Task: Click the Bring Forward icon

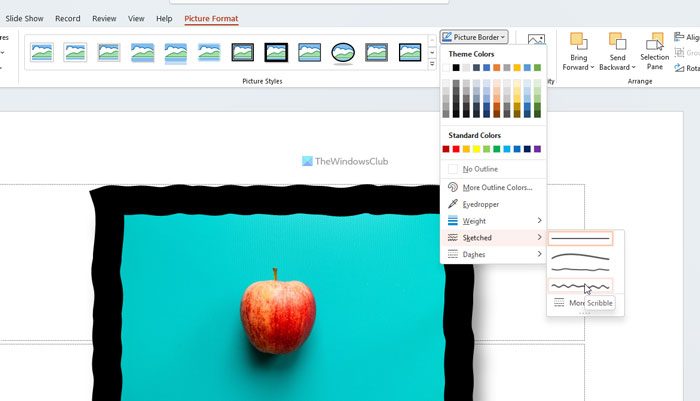Action: (579, 41)
